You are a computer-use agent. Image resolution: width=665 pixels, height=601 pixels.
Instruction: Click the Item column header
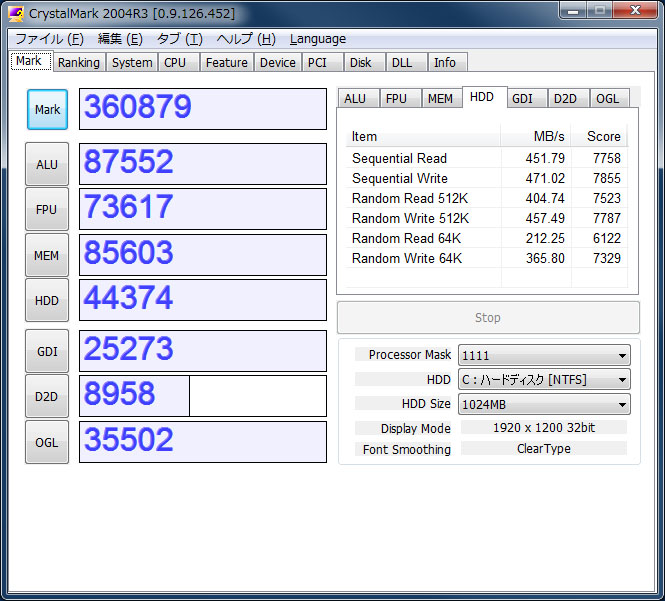point(423,136)
